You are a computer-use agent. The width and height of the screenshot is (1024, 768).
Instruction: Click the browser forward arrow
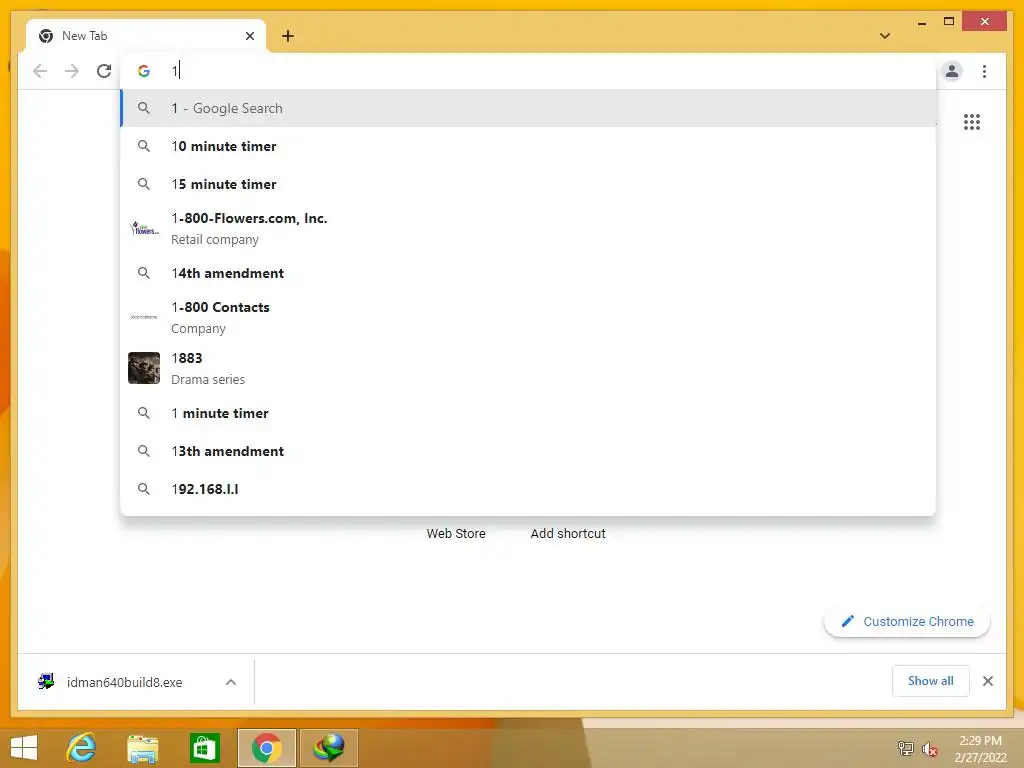[x=72, y=71]
